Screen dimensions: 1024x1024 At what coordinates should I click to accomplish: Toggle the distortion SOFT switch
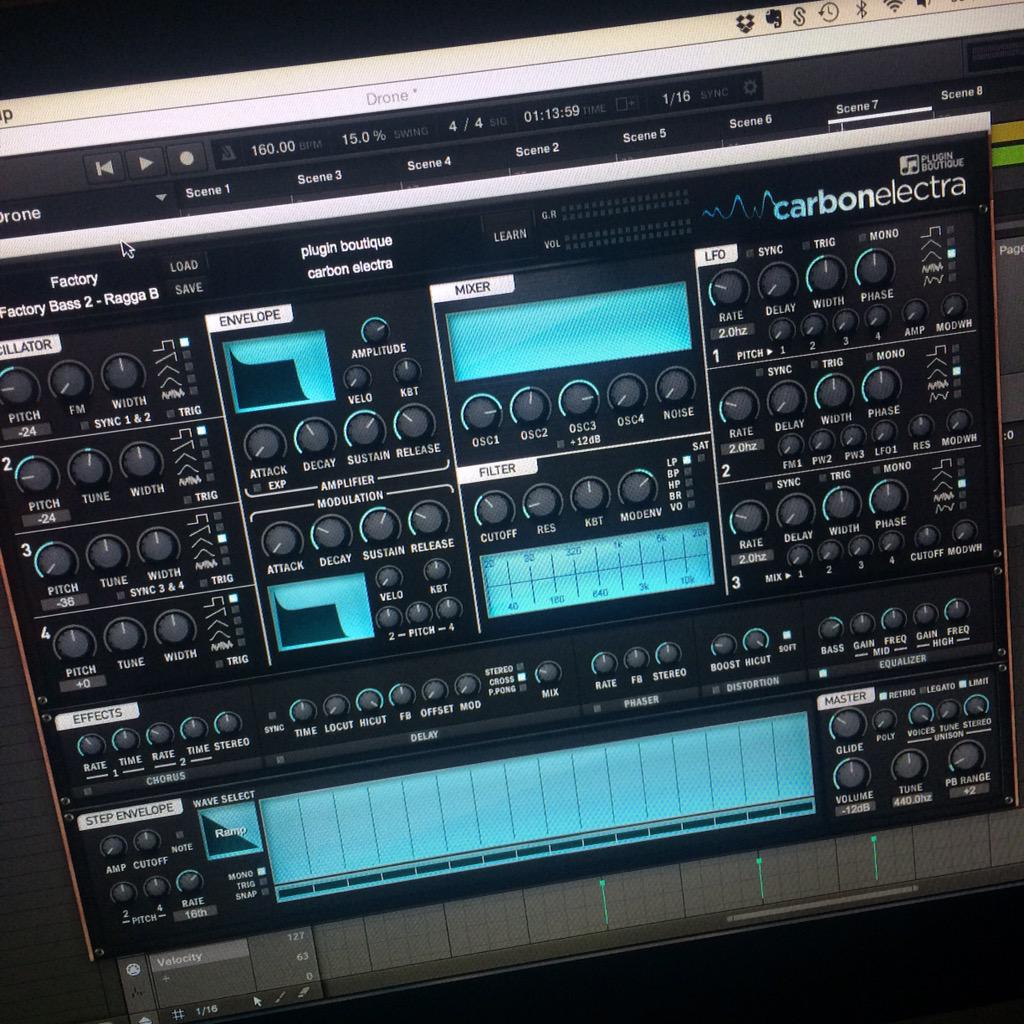[787, 635]
